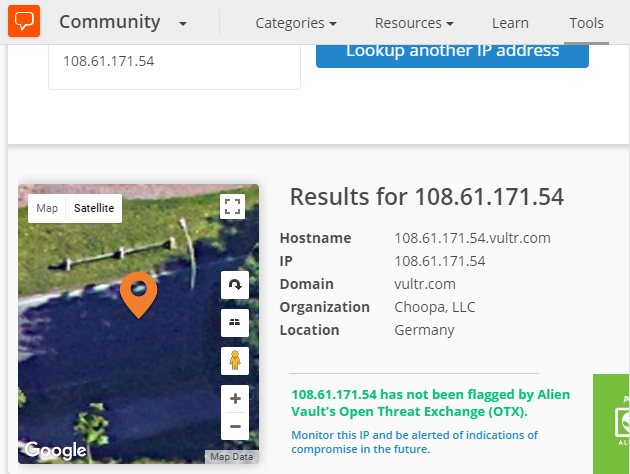Select hostname value 108.61.171.54.vultr.com
Viewport: 630px width, 474px height.
472,238
